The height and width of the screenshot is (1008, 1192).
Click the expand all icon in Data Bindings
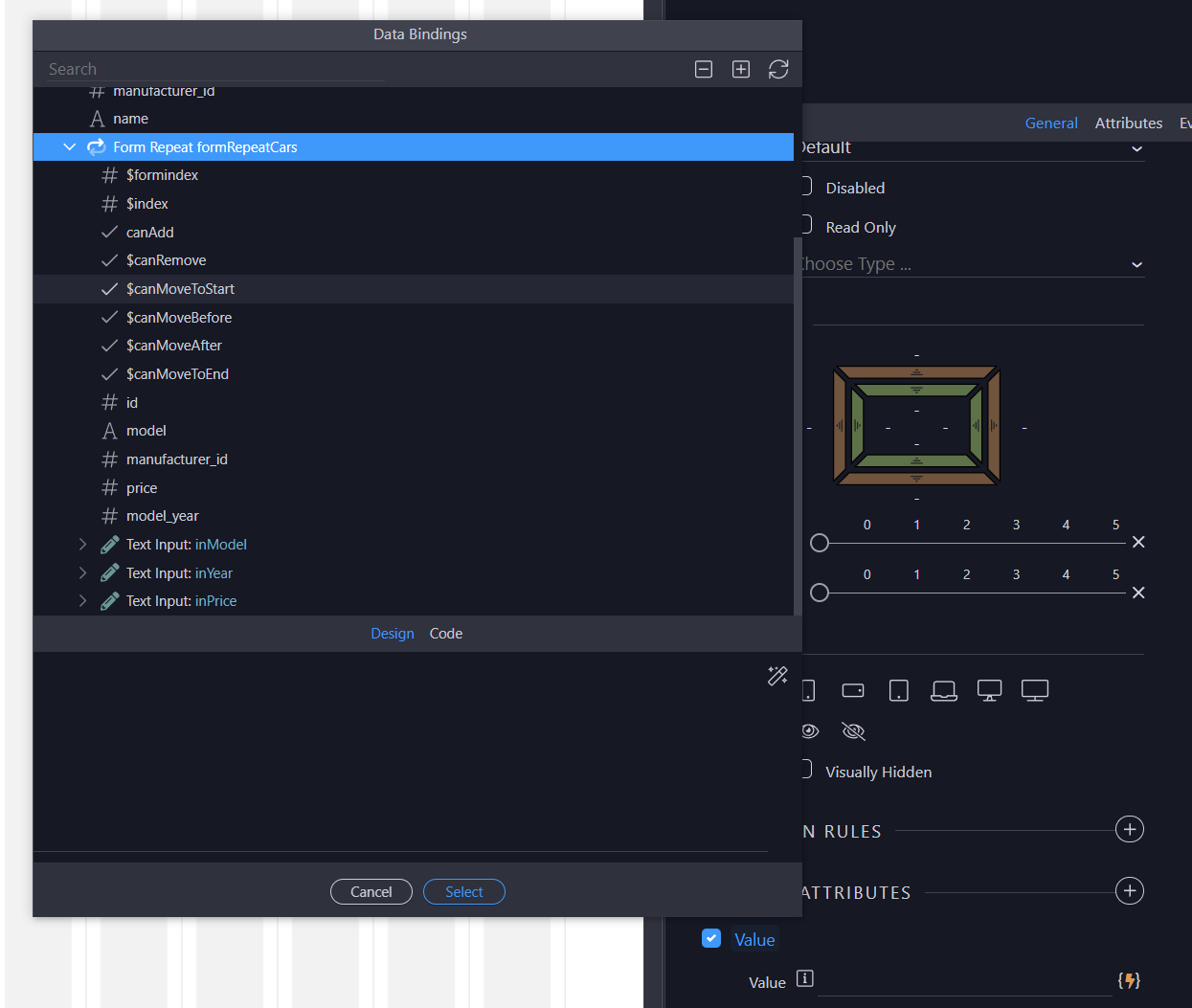pyautogui.click(x=741, y=69)
